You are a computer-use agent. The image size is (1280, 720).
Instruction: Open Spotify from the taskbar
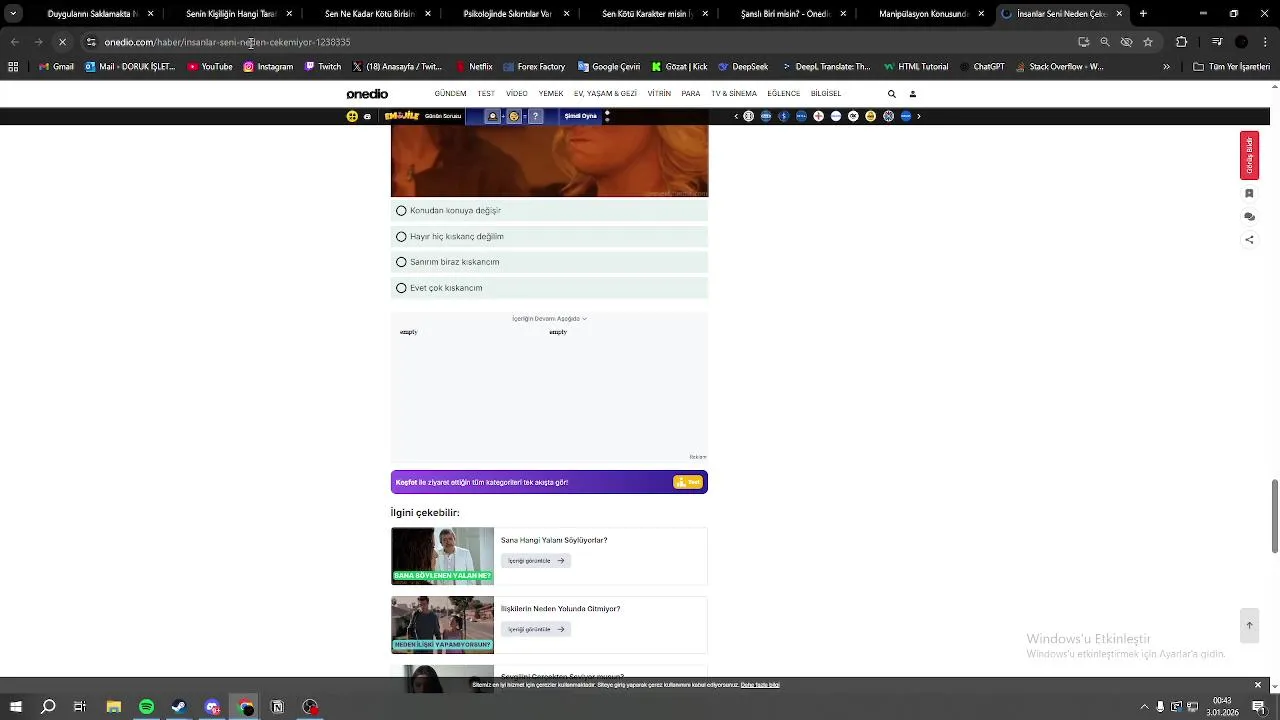pyautogui.click(x=146, y=707)
